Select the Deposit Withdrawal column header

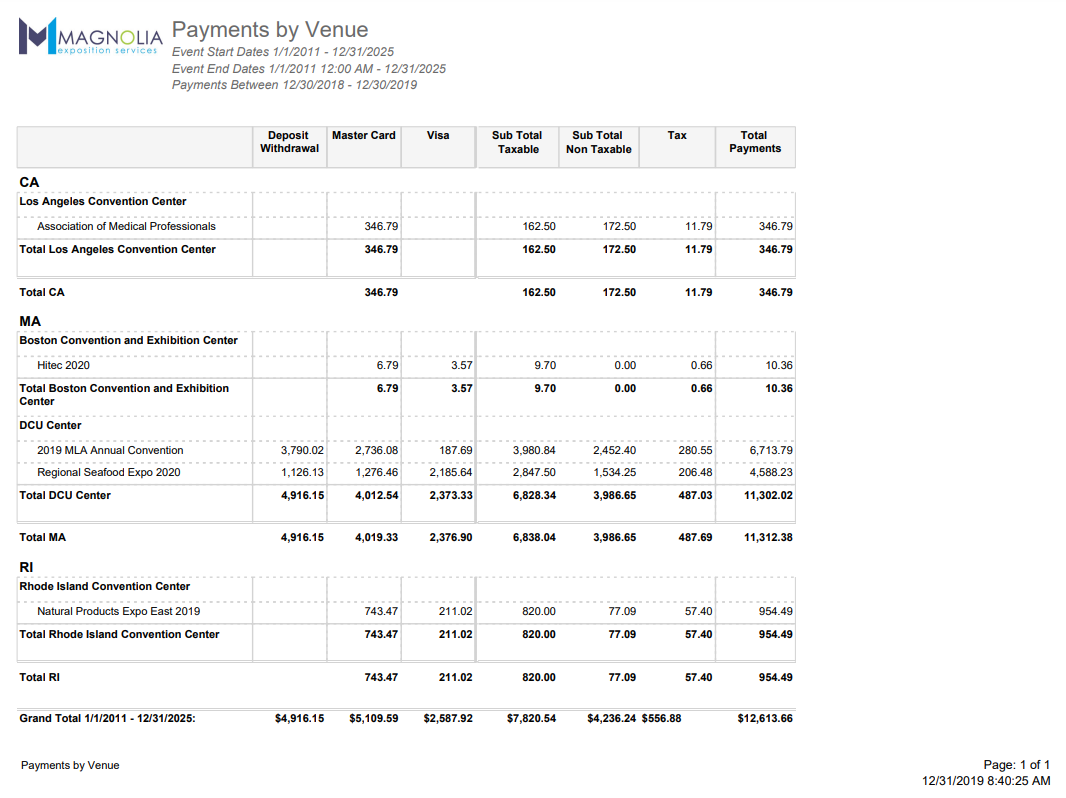pos(289,142)
